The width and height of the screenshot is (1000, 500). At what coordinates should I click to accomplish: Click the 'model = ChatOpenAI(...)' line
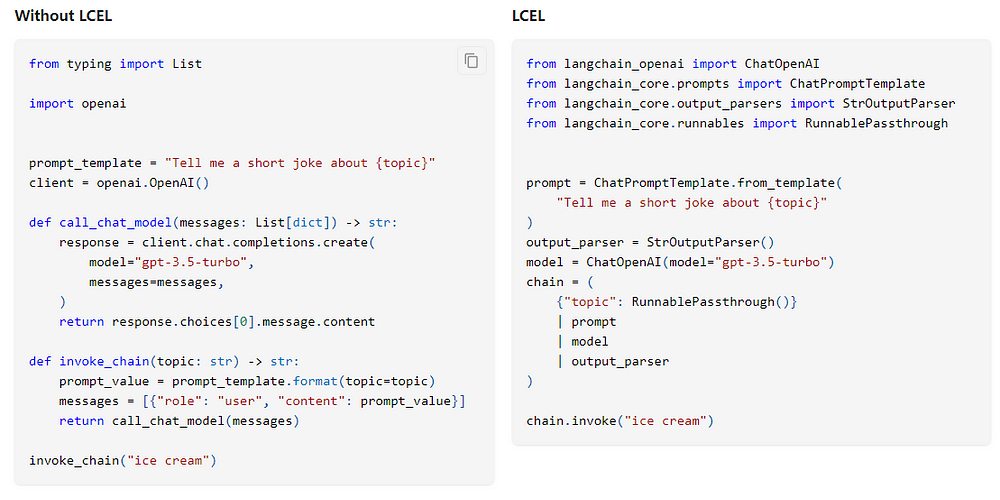pyautogui.click(x=680, y=262)
